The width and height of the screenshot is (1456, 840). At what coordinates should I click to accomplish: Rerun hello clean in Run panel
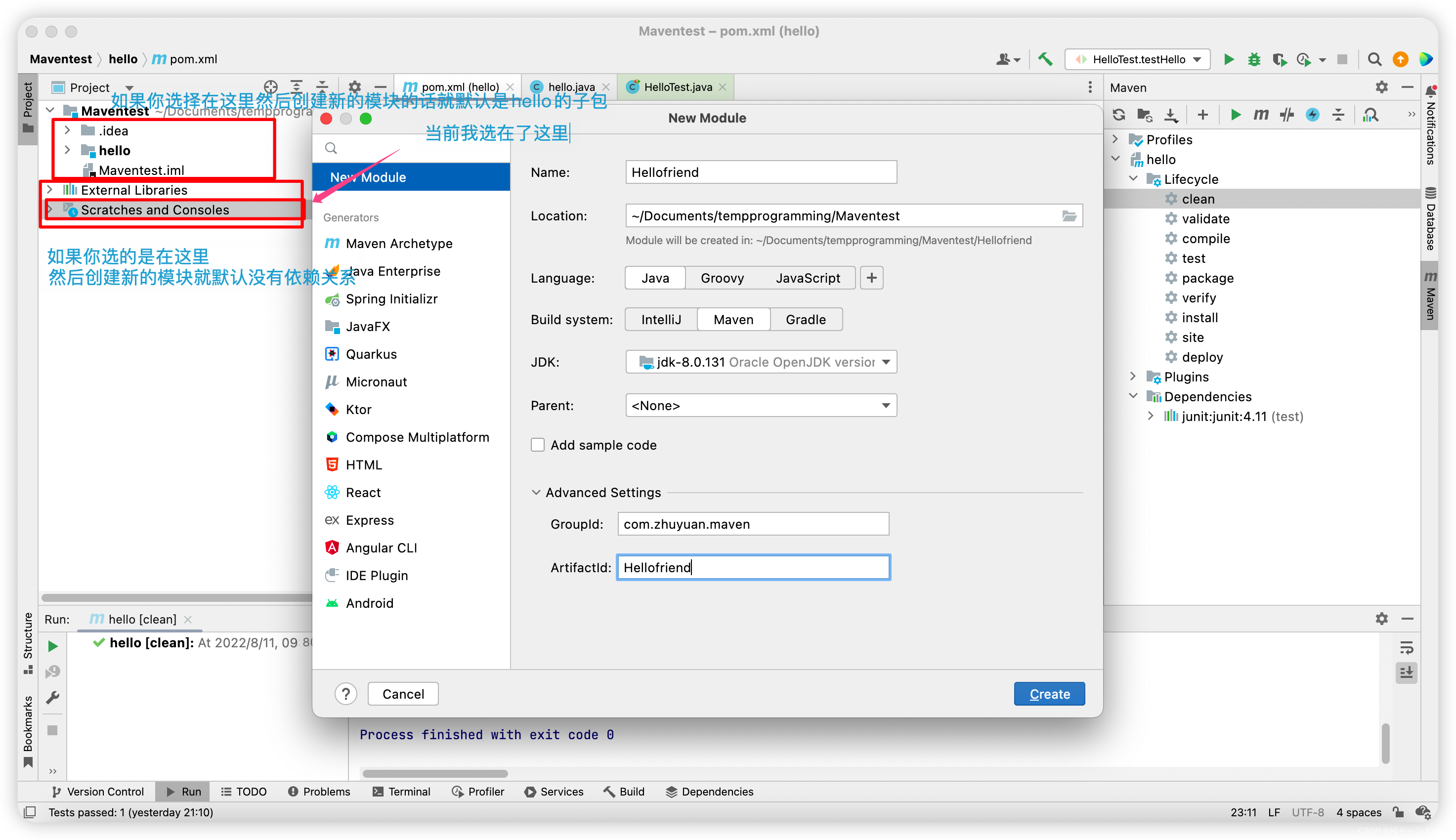click(52, 646)
